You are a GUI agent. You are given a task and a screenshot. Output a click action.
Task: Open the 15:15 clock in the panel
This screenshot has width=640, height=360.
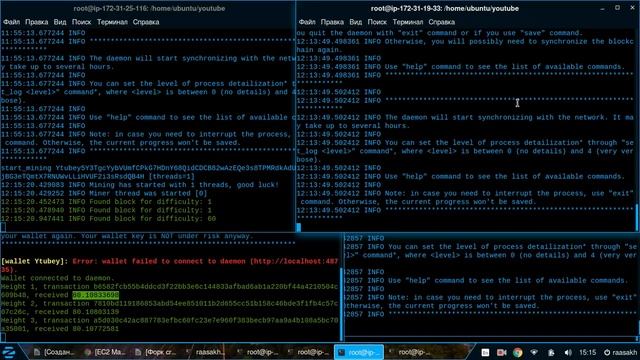(x=588, y=352)
